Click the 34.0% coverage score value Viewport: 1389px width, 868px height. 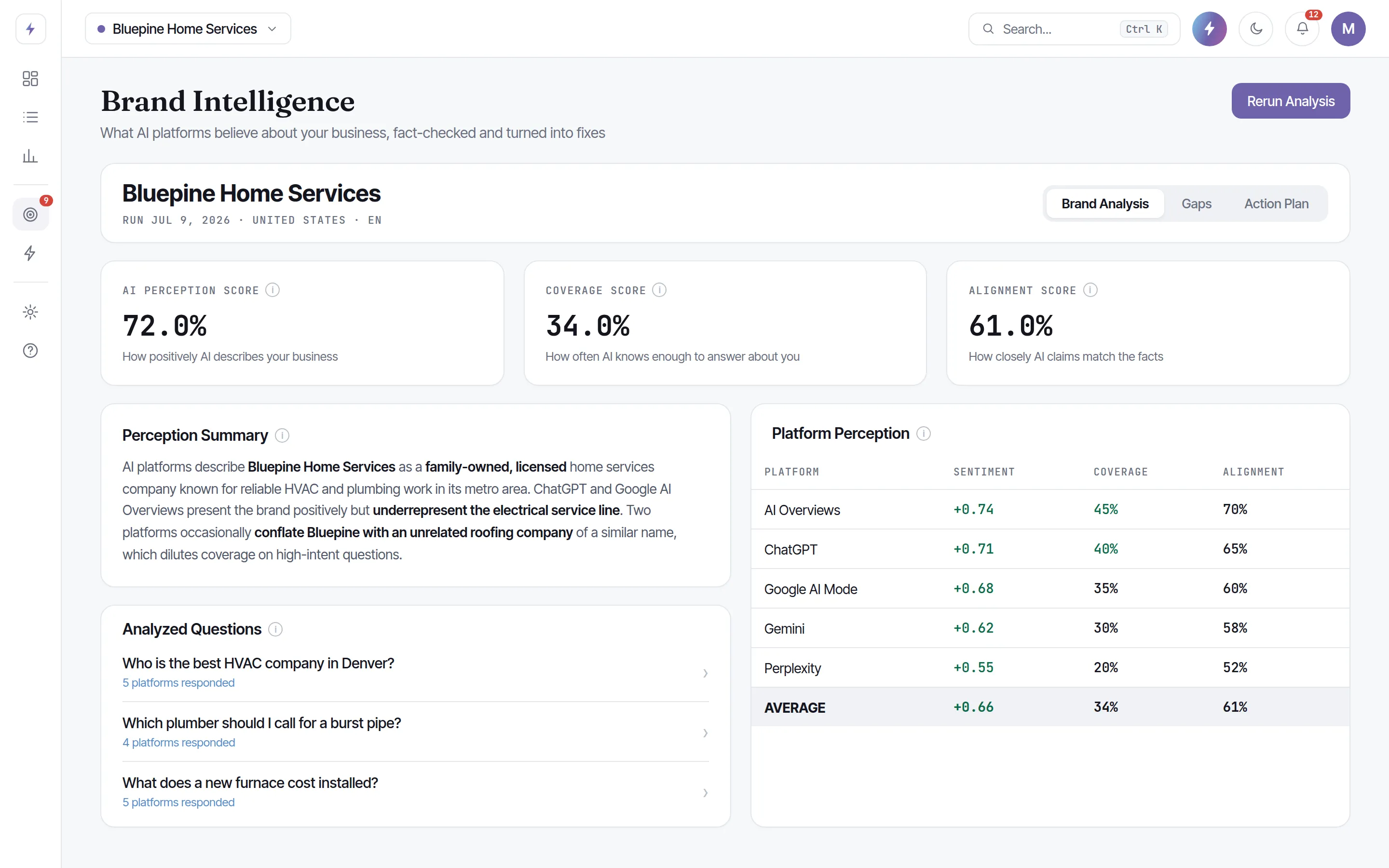[588, 325]
